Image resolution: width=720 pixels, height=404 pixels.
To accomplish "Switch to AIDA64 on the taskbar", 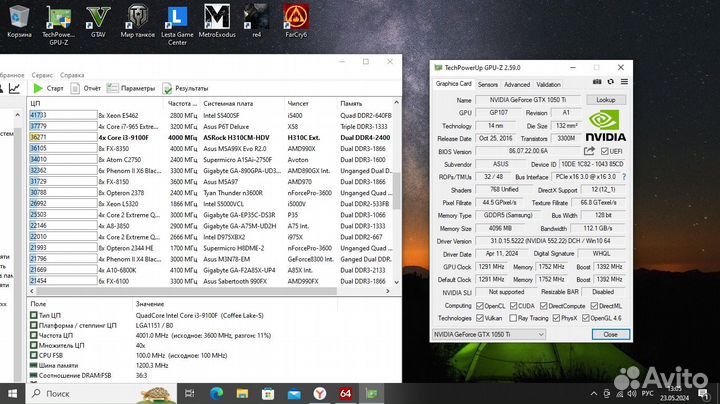I will 345,393.
